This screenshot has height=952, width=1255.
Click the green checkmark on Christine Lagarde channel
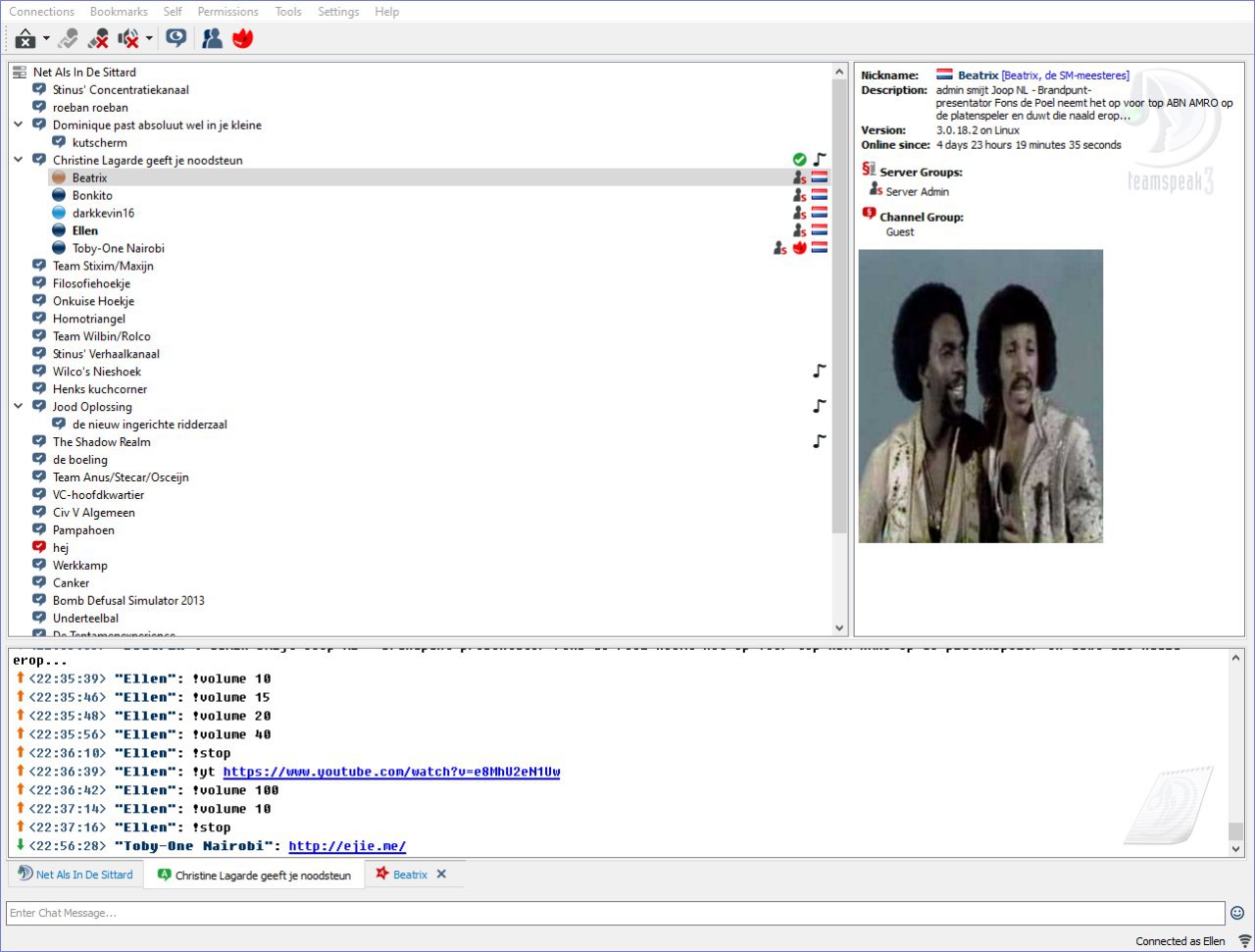[800, 160]
